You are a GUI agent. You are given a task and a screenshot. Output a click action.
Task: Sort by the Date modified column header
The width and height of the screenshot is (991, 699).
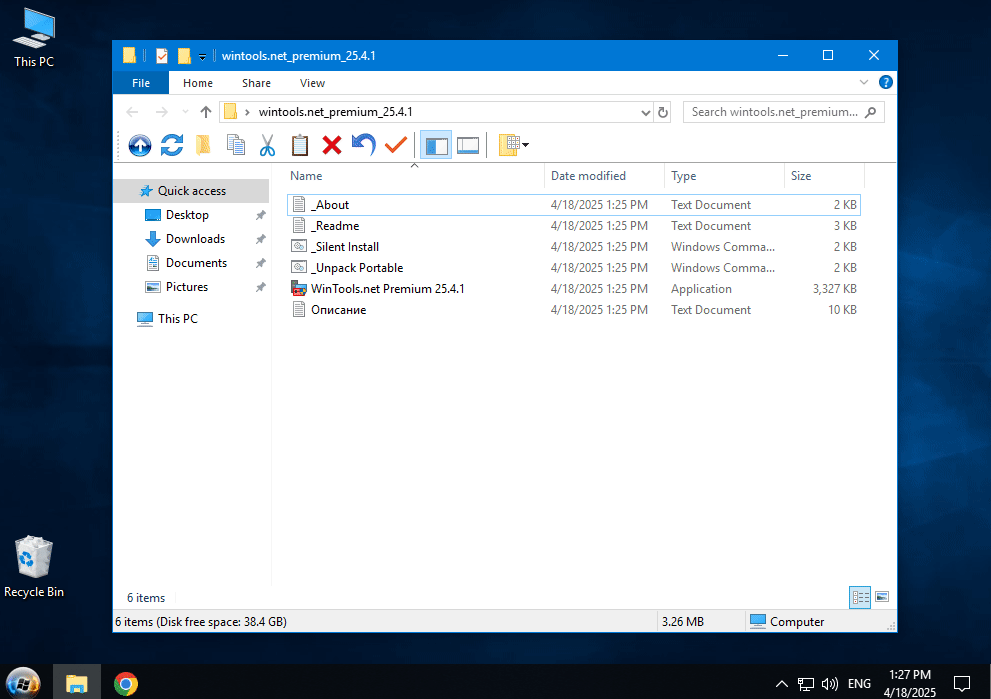604,176
